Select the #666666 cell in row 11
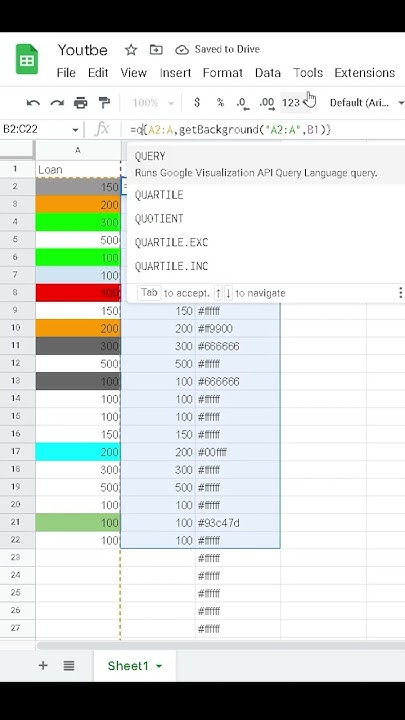 238,346
